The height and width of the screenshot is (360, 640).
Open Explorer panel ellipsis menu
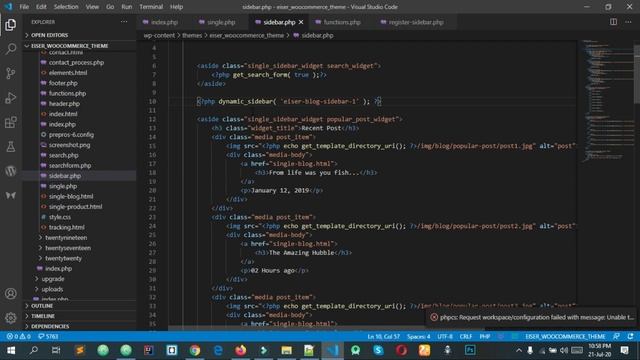coord(124,22)
